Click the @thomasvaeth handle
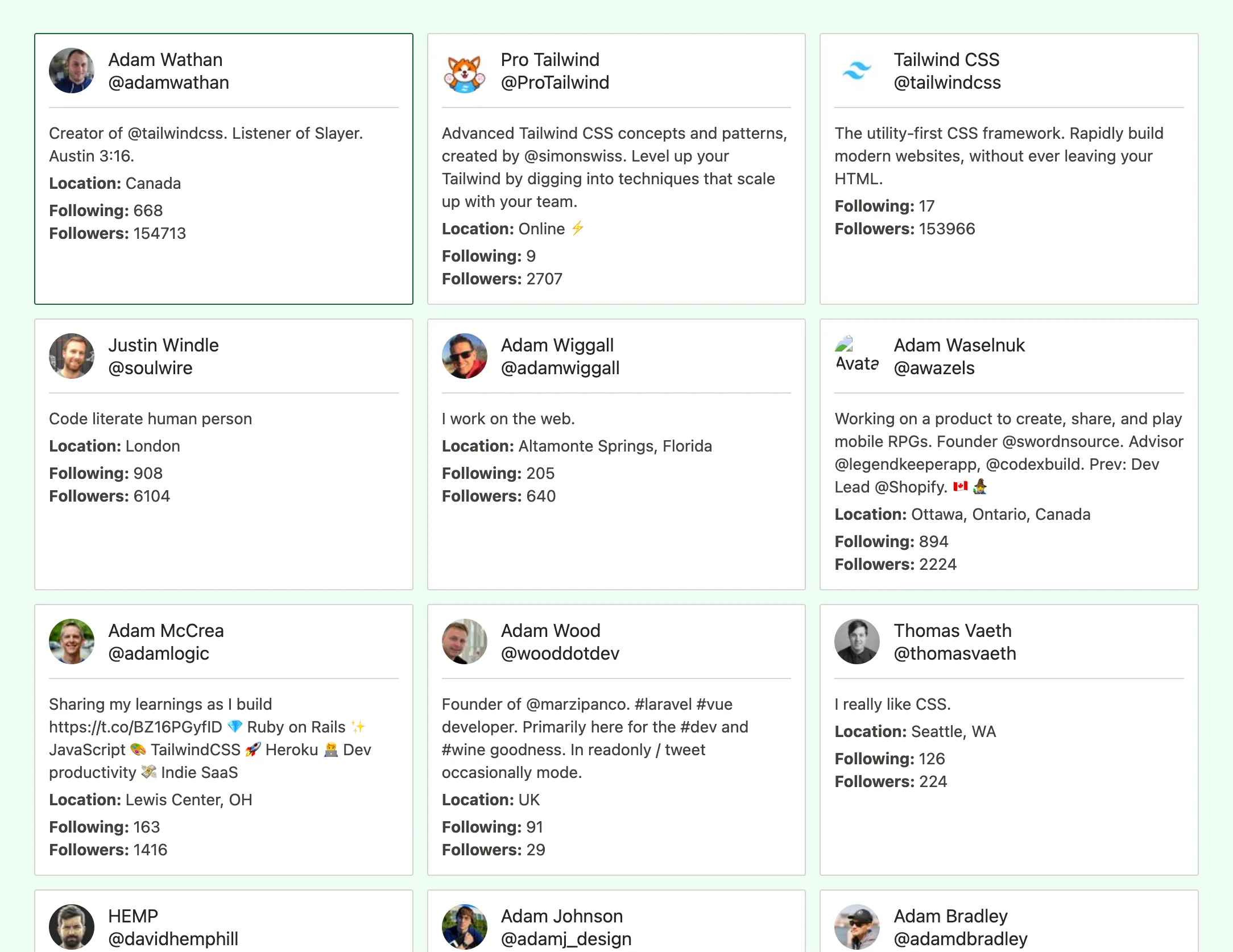The height and width of the screenshot is (952, 1233). tap(954, 653)
